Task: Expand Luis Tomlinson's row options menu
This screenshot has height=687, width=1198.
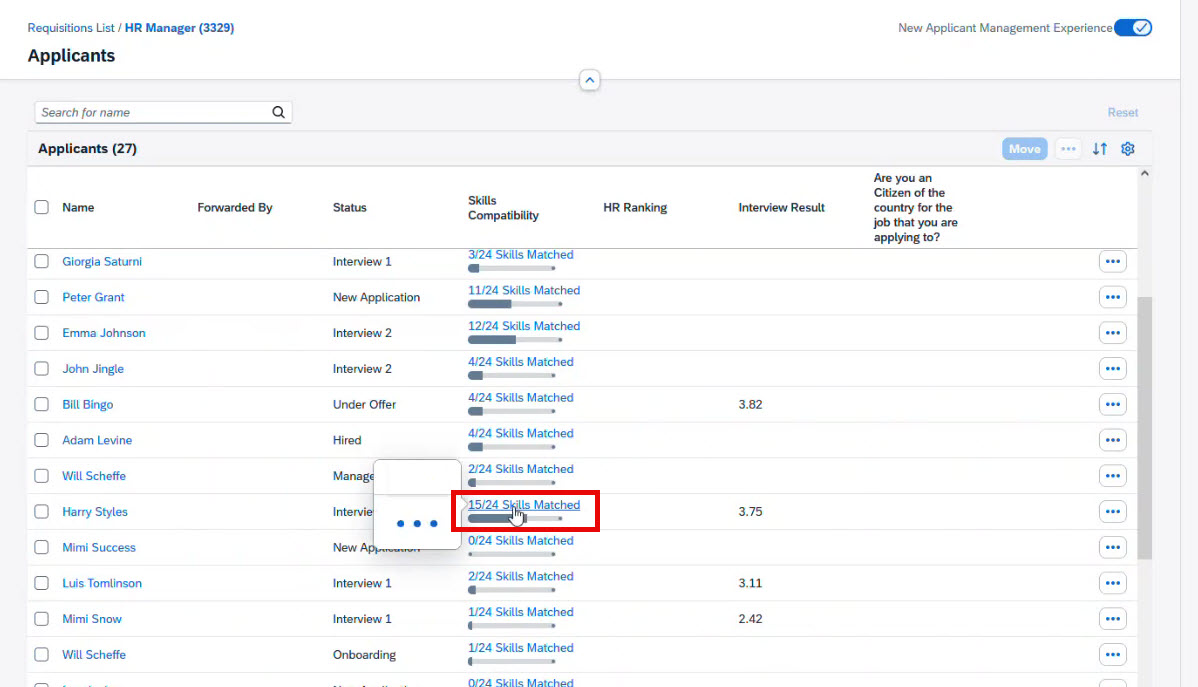Action: point(1112,584)
